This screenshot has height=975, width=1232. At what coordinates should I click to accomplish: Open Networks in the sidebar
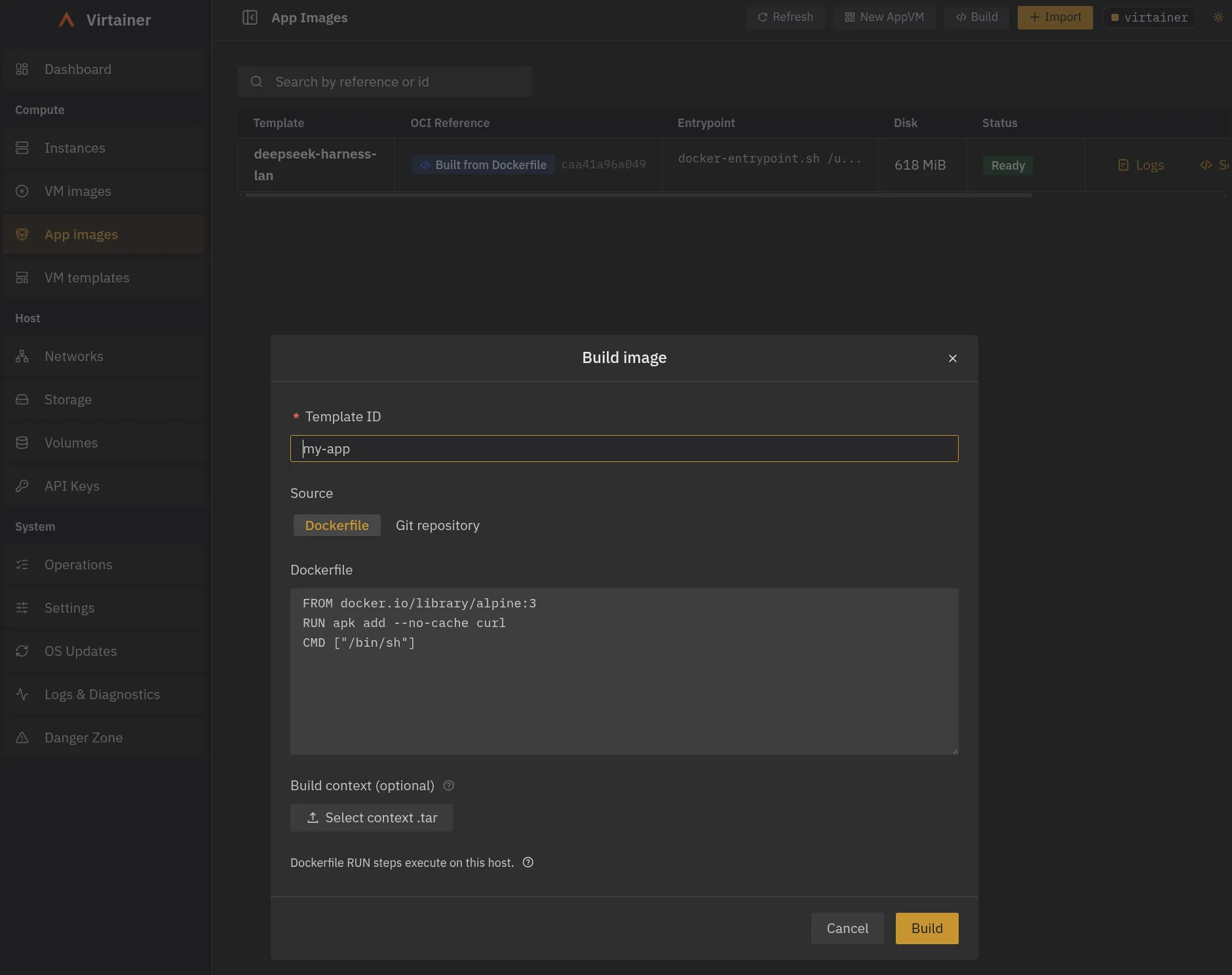(104, 356)
